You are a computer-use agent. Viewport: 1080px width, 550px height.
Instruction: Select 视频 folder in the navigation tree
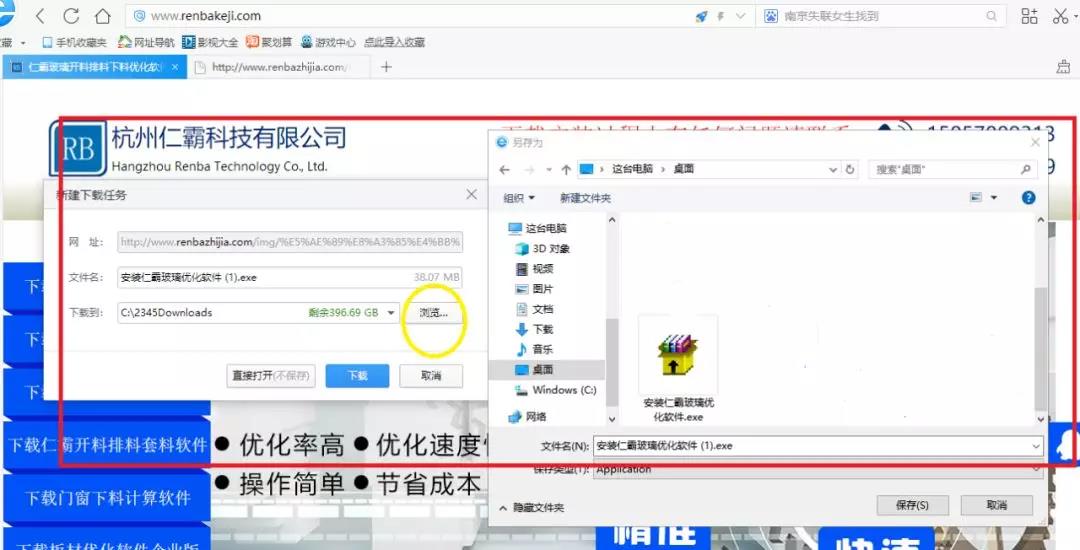(x=534, y=268)
